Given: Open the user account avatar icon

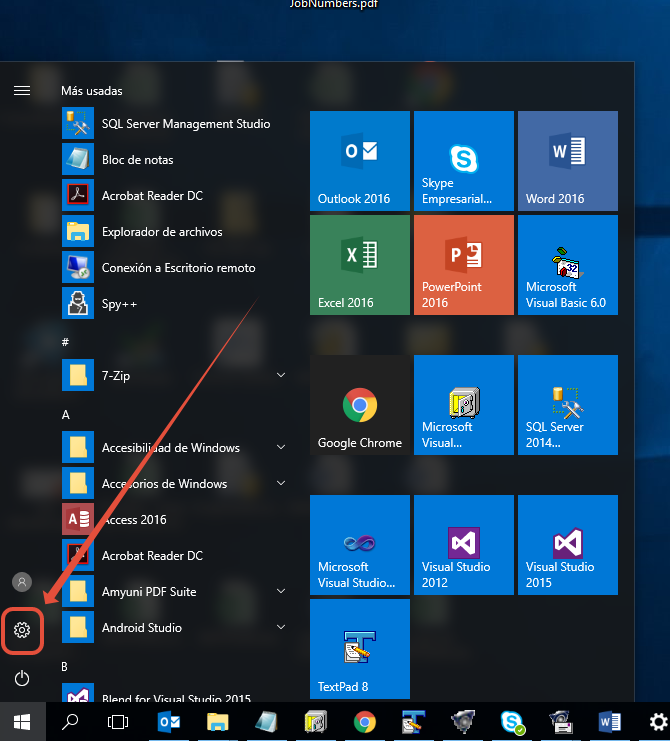Looking at the screenshot, I should [22, 582].
